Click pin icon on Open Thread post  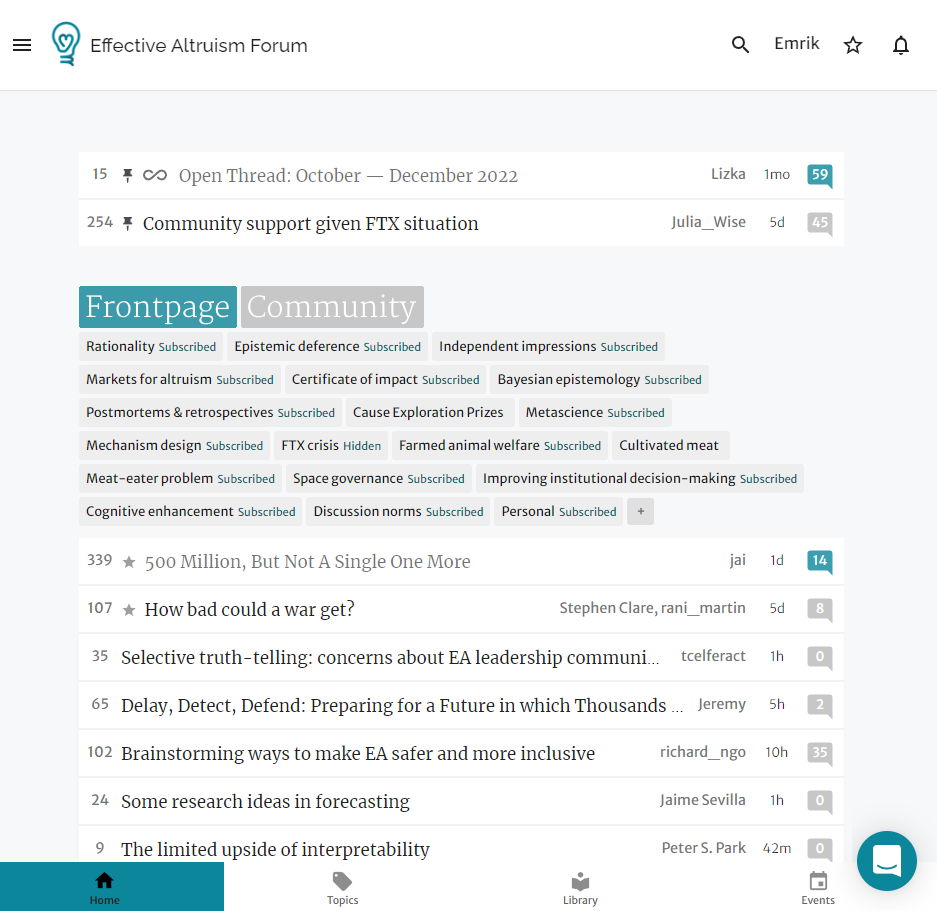(127, 175)
